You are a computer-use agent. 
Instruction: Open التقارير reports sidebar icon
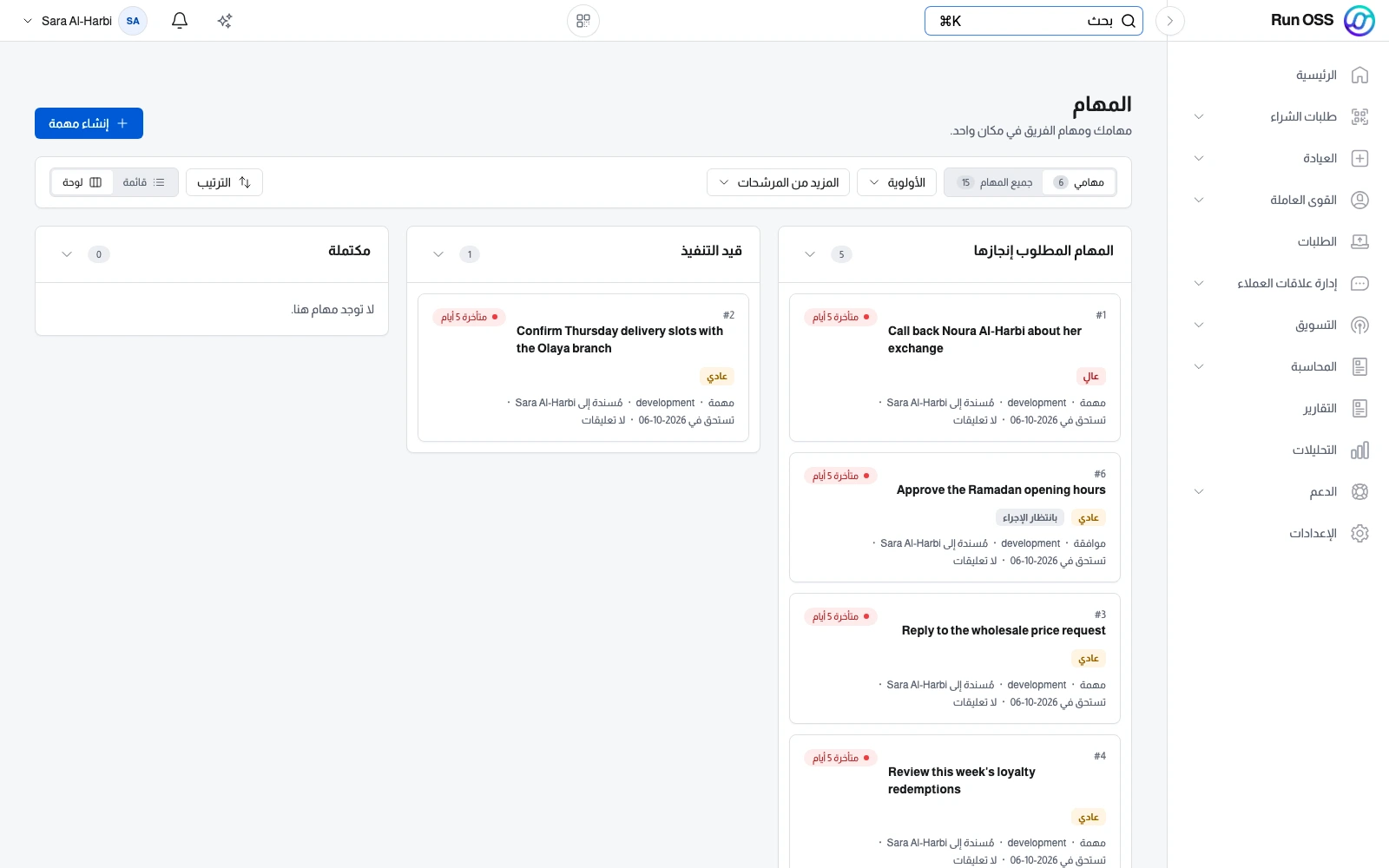coord(1359,409)
